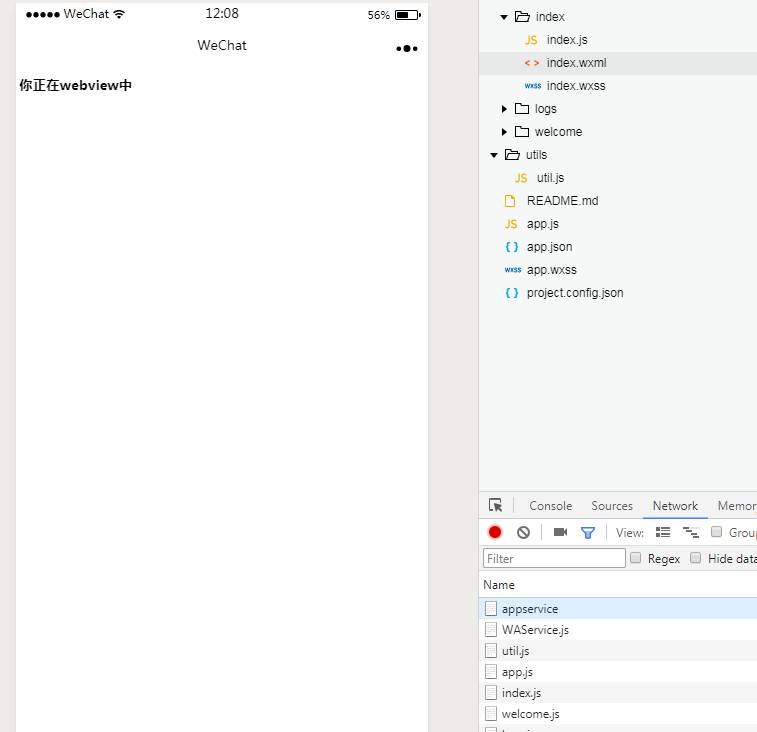This screenshot has width=757, height=732.
Task: Enable the Hide data URLs checkbox
Action: point(696,558)
